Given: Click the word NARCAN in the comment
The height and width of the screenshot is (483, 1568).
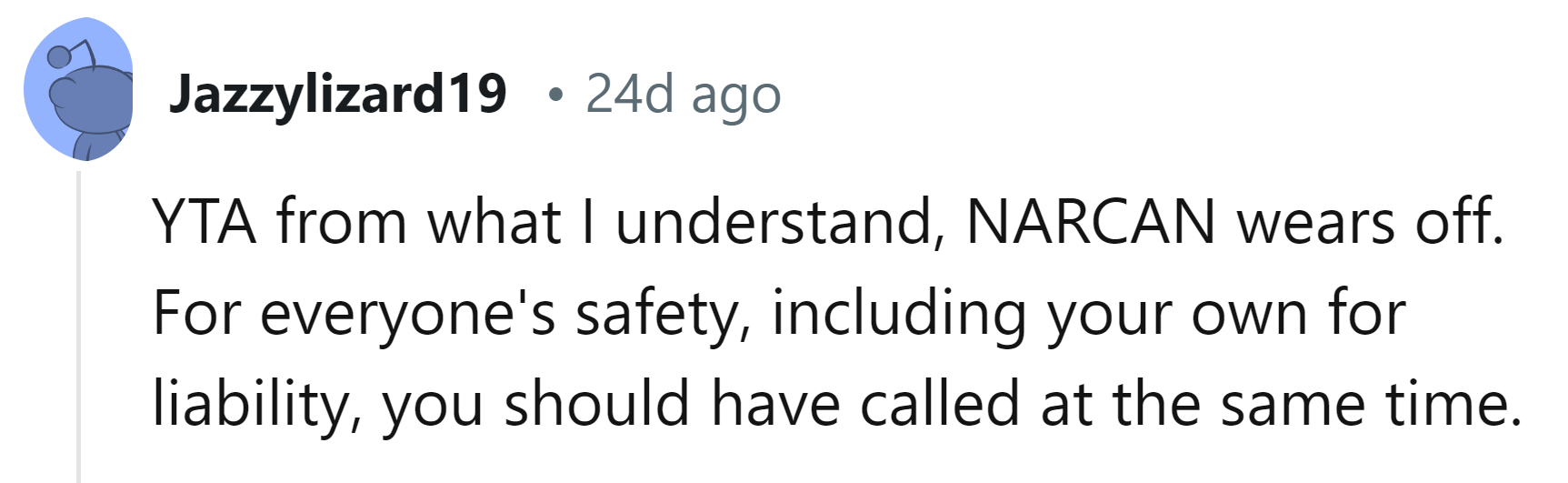Looking at the screenshot, I should coord(1090,221).
